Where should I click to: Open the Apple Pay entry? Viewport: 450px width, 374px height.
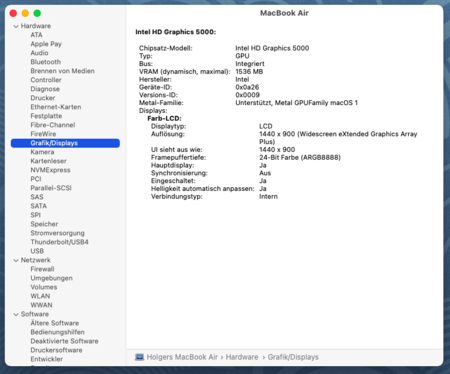point(46,44)
